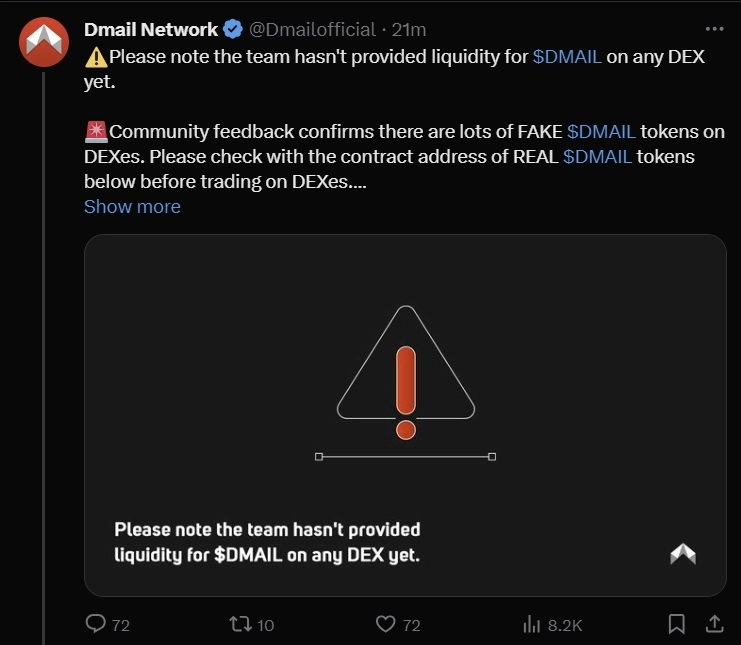741x645 pixels.
Task: Click the verified badge next to Dmail Network
Action: [x=232, y=29]
